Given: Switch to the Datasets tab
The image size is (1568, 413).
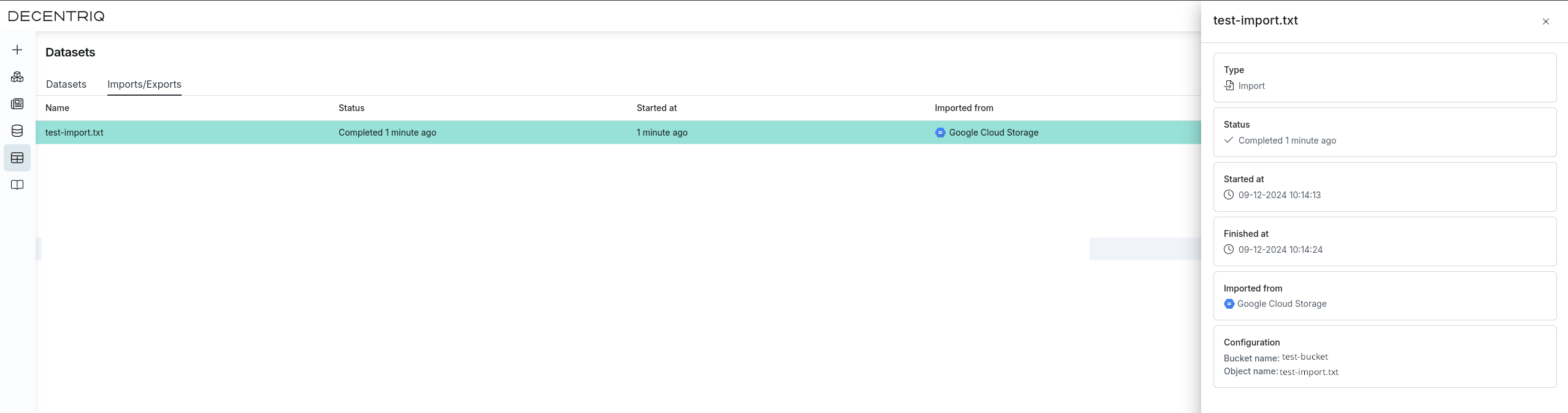Looking at the screenshot, I should [x=66, y=85].
